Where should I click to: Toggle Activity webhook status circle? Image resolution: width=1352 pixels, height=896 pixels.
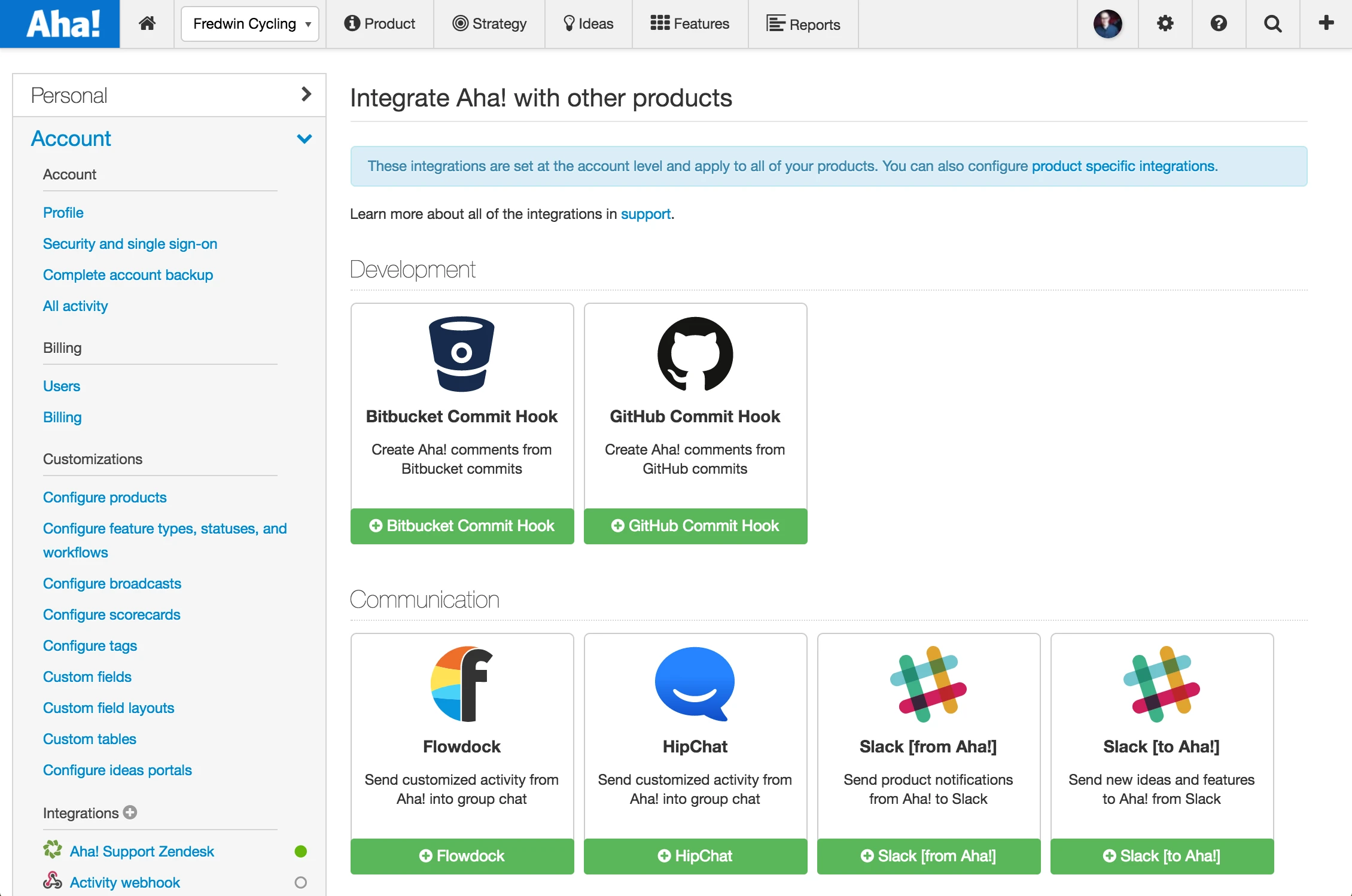(301, 882)
